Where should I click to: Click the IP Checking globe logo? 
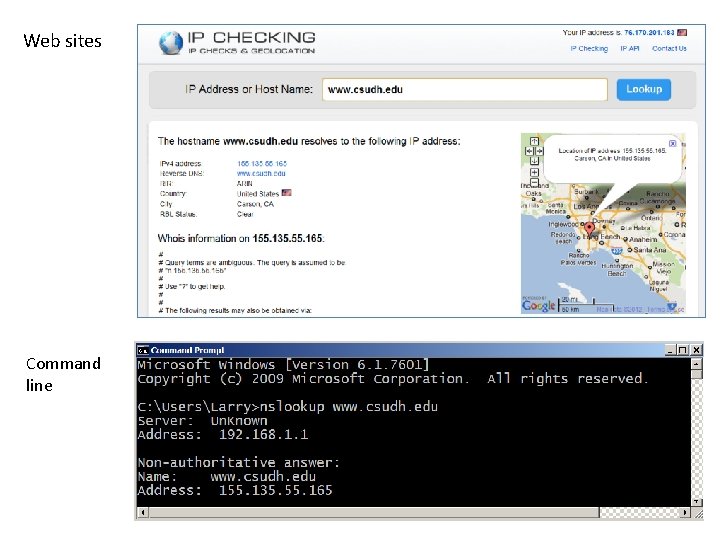pos(171,43)
